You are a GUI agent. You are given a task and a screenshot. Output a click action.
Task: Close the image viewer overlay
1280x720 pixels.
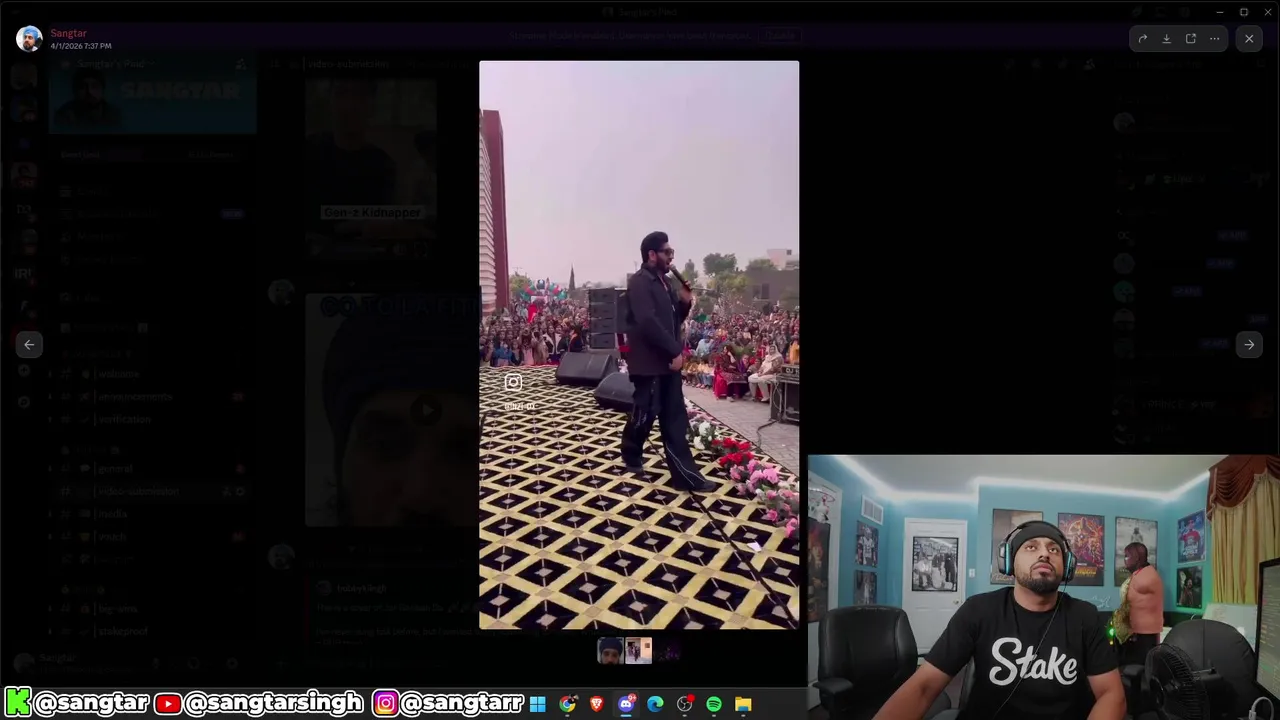pos(1249,39)
